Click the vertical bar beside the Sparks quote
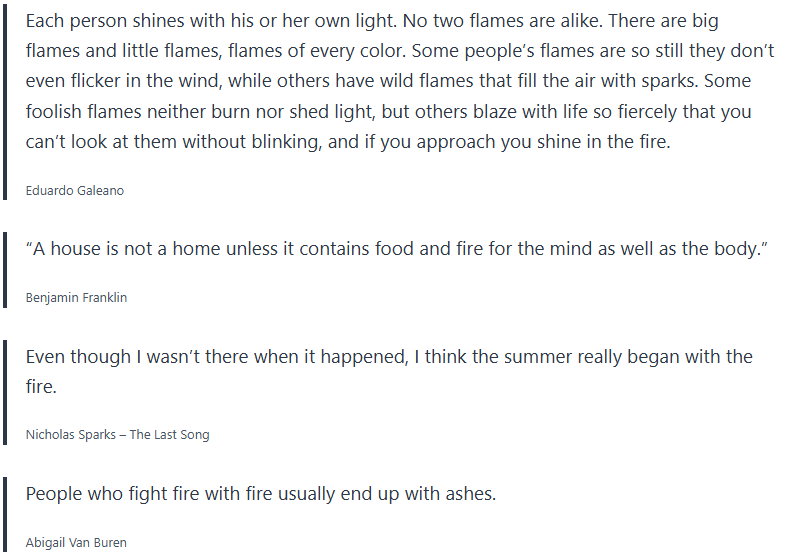Screen dimensions: 803x557 (x=6, y=392)
